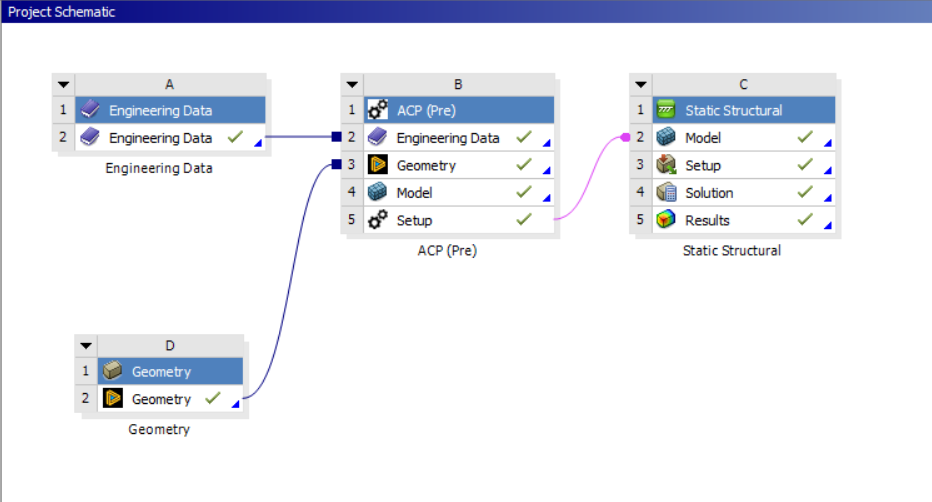
Task: Click the Geometry icon in ACP (Pre) row 3
Action: 377,166
